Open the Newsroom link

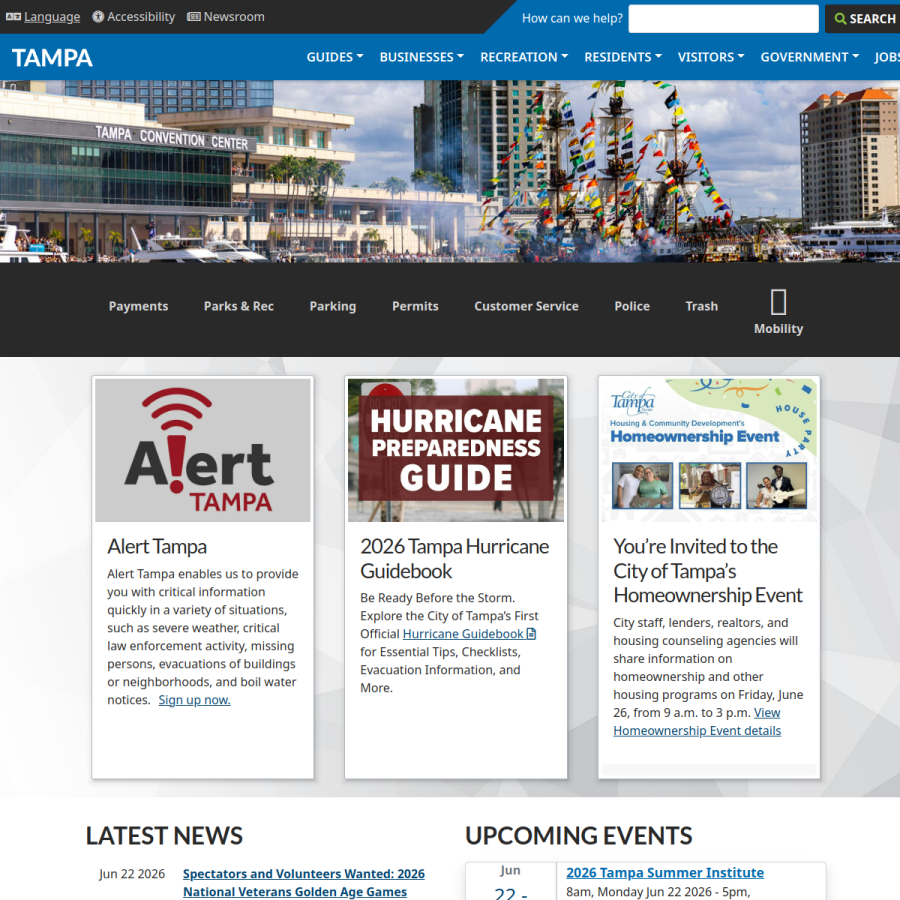click(234, 17)
